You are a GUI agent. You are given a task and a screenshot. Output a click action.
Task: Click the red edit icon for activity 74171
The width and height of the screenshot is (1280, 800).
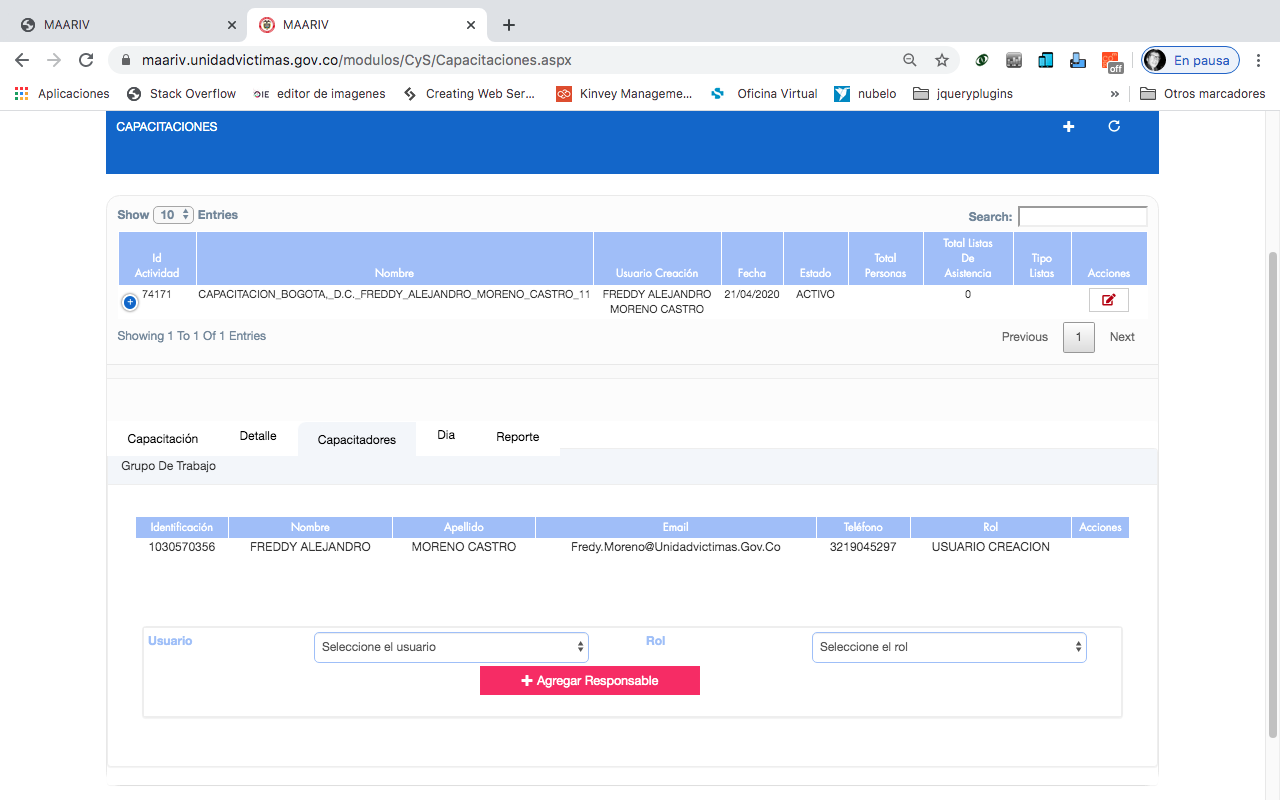click(1108, 300)
